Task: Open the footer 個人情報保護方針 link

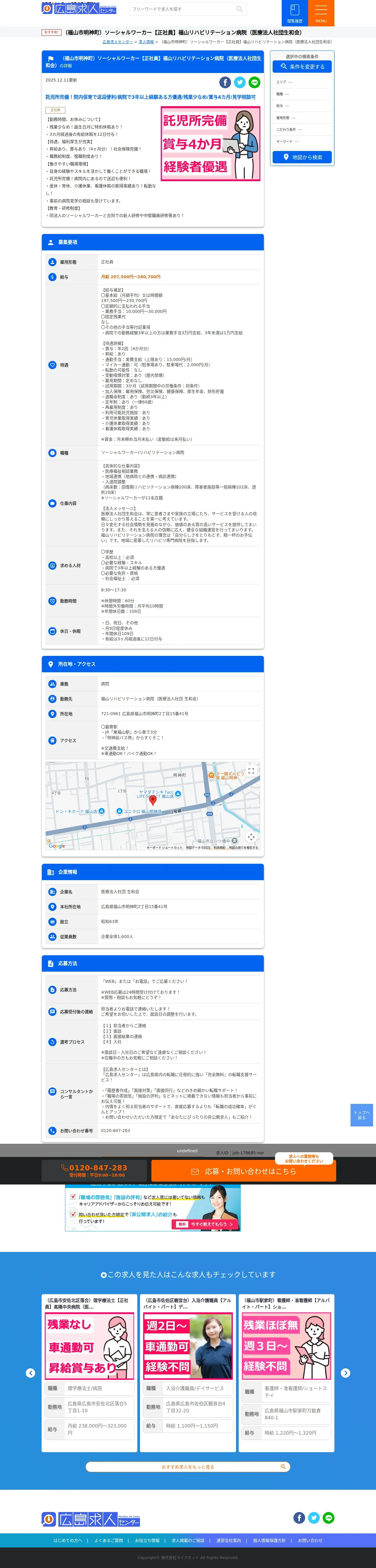Action: (x=269, y=1541)
